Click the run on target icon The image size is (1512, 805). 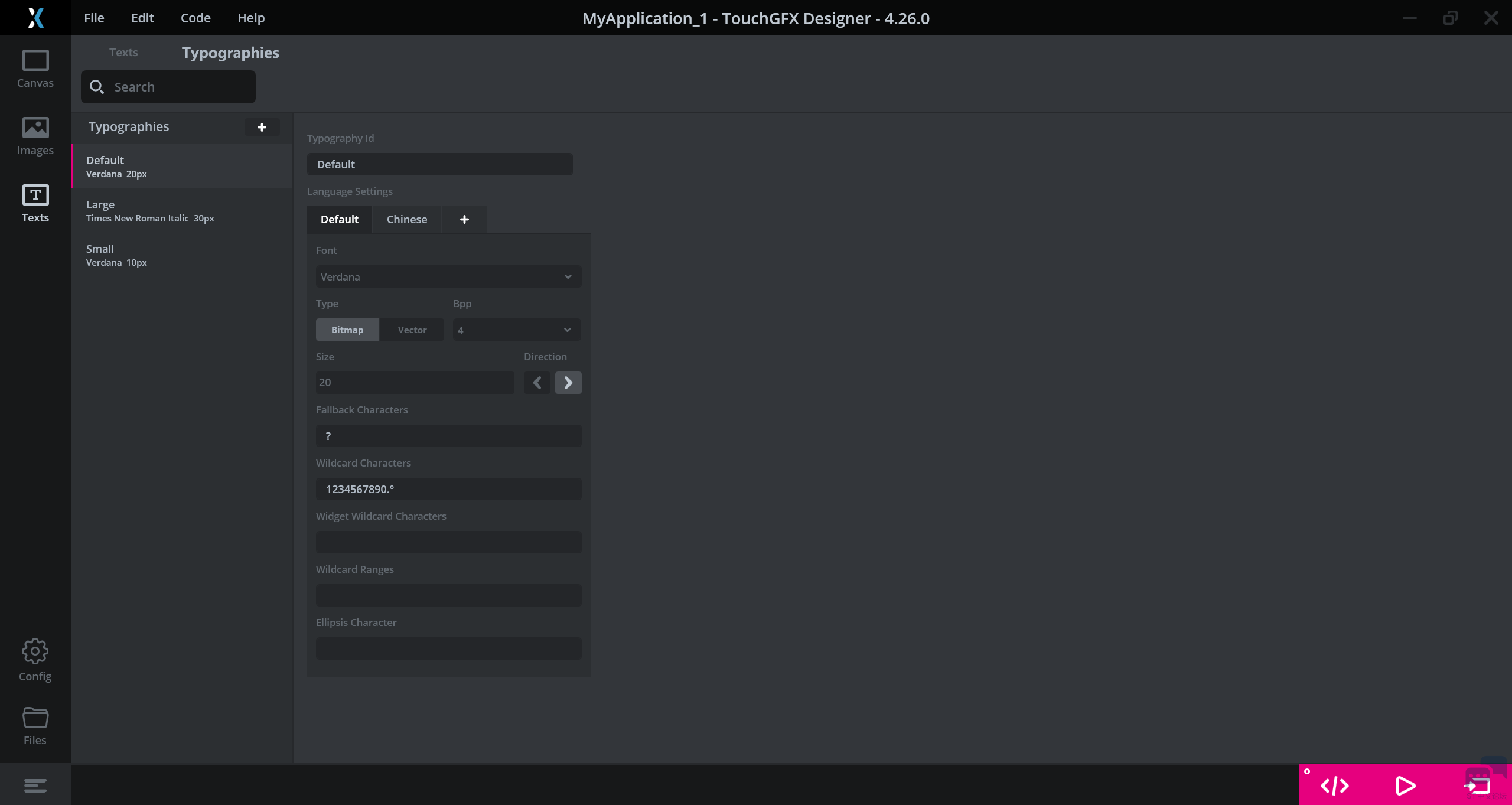(x=1477, y=786)
